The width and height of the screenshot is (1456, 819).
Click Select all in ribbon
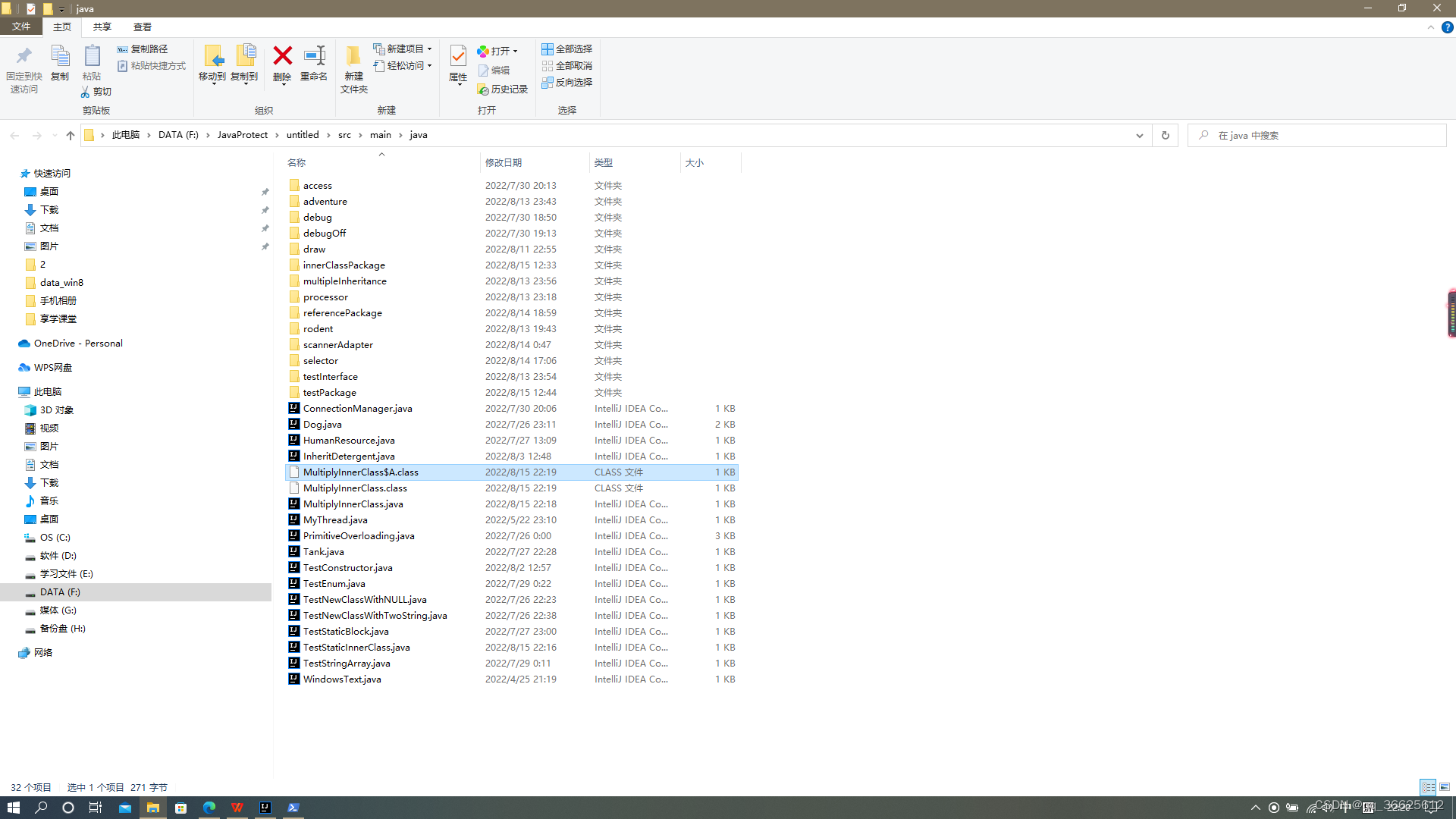[566, 49]
